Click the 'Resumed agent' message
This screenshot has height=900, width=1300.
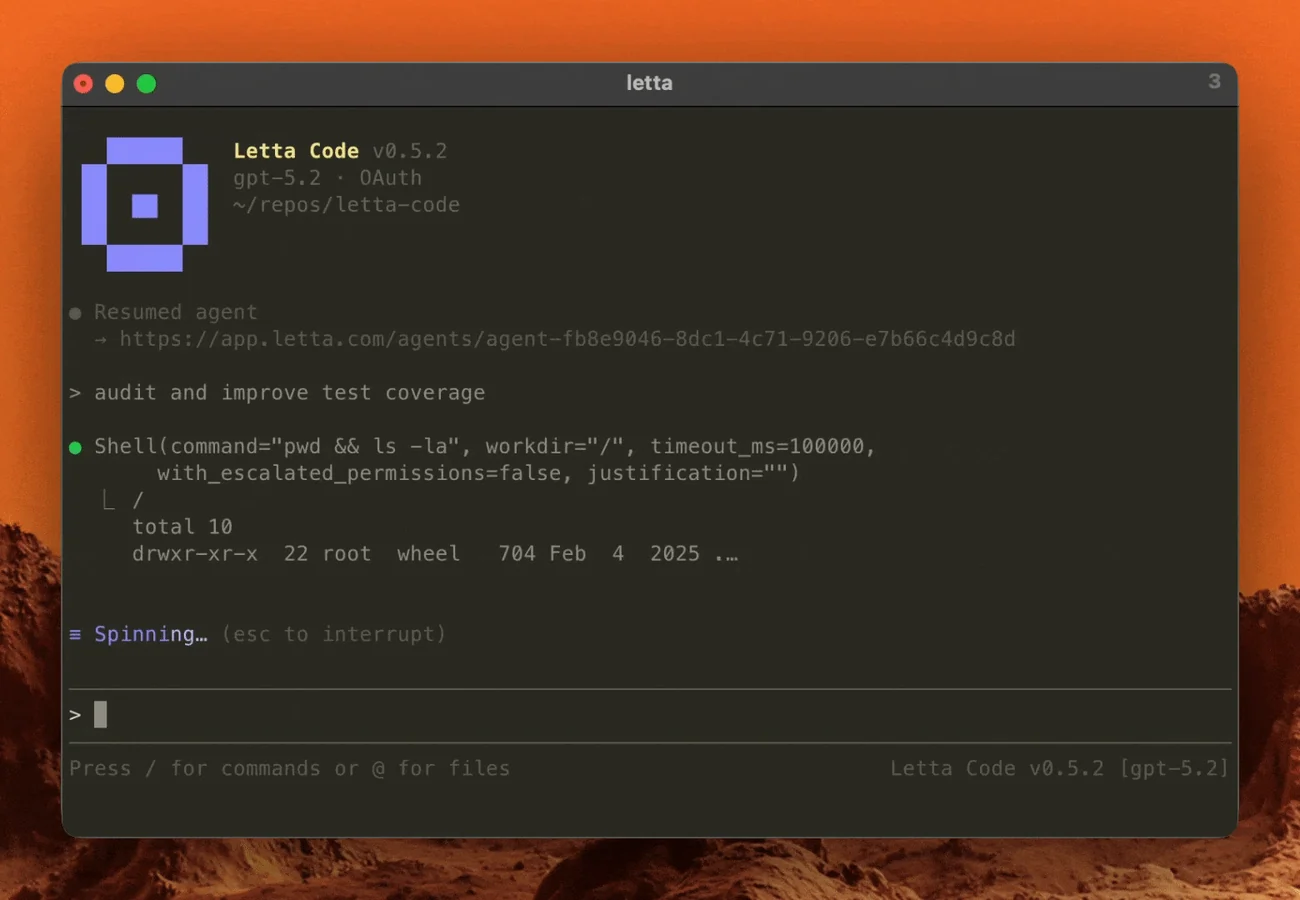click(175, 312)
